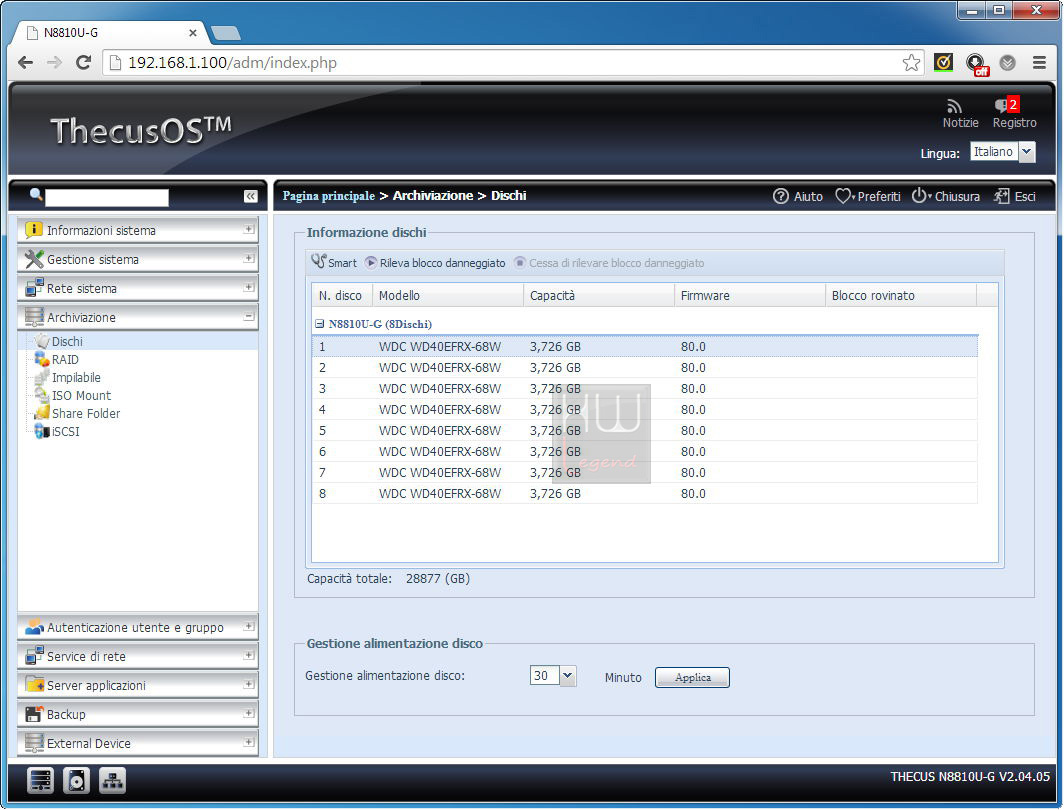Open the RAID tree item
This screenshot has width=1064, height=810.
point(65,360)
